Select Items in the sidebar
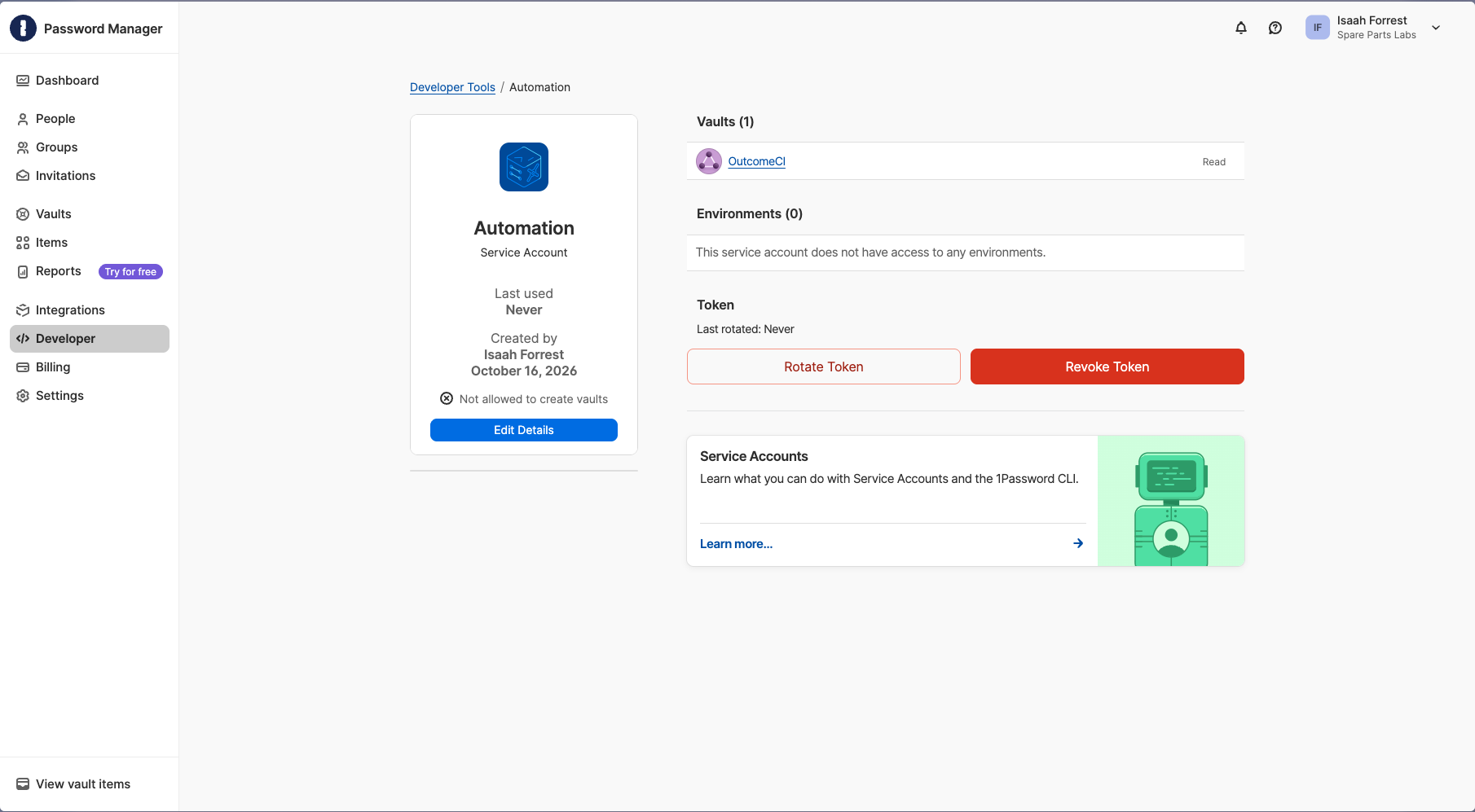Image resolution: width=1475 pixels, height=812 pixels. tap(90, 243)
